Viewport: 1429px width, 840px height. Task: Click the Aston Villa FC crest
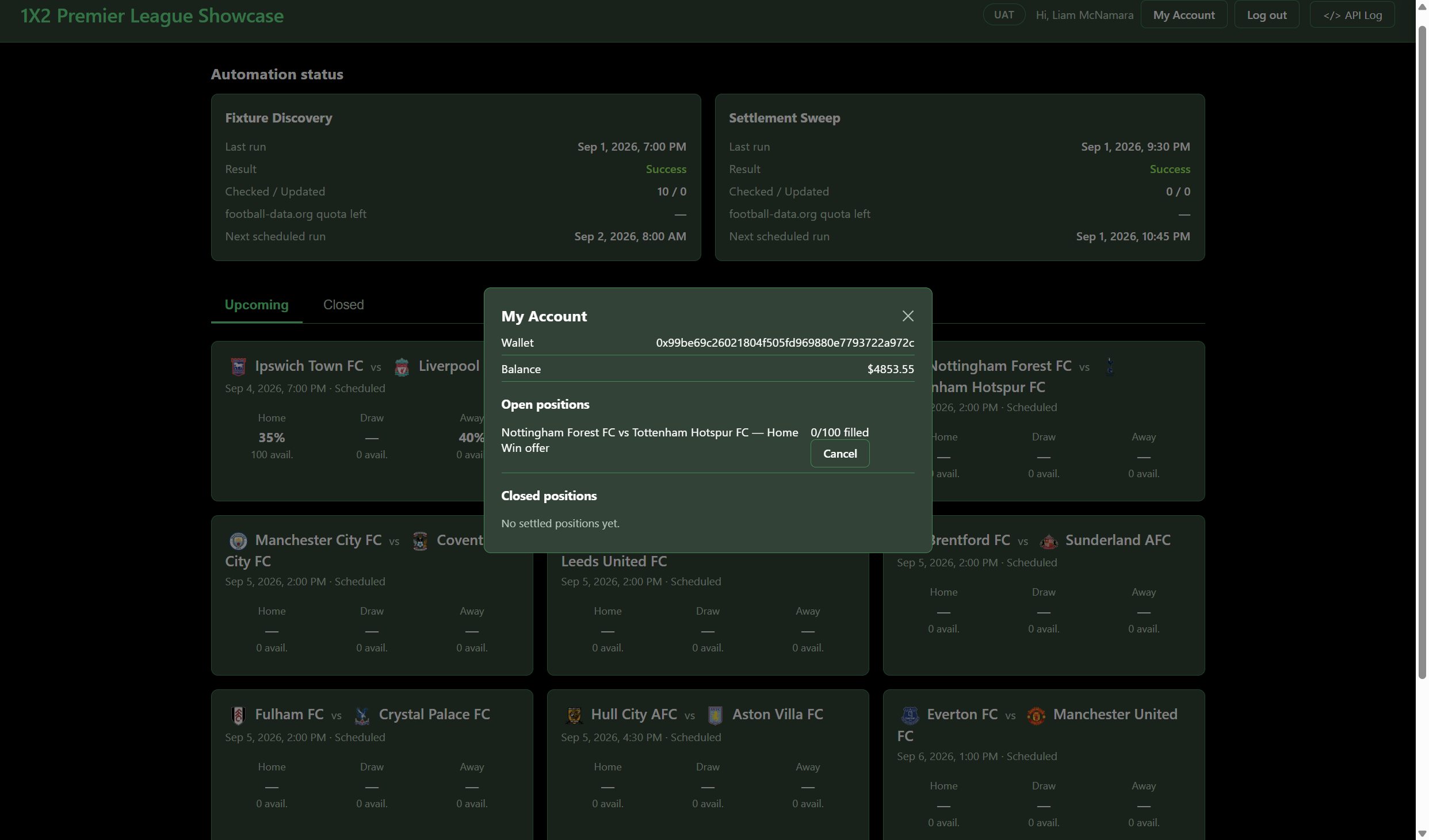(715, 715)
